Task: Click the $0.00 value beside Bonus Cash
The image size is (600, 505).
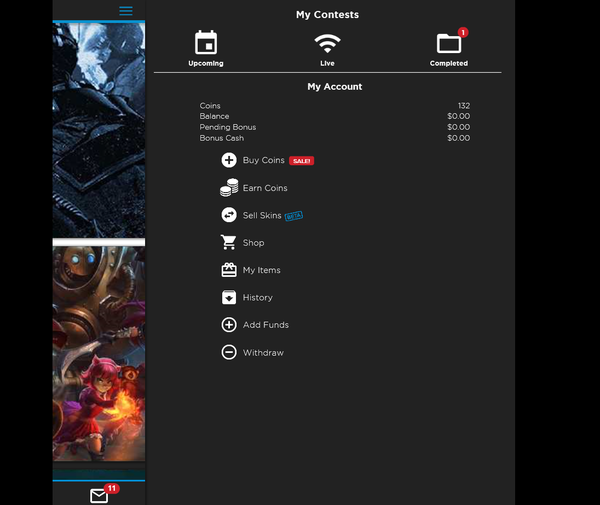Action: [458, 138]
